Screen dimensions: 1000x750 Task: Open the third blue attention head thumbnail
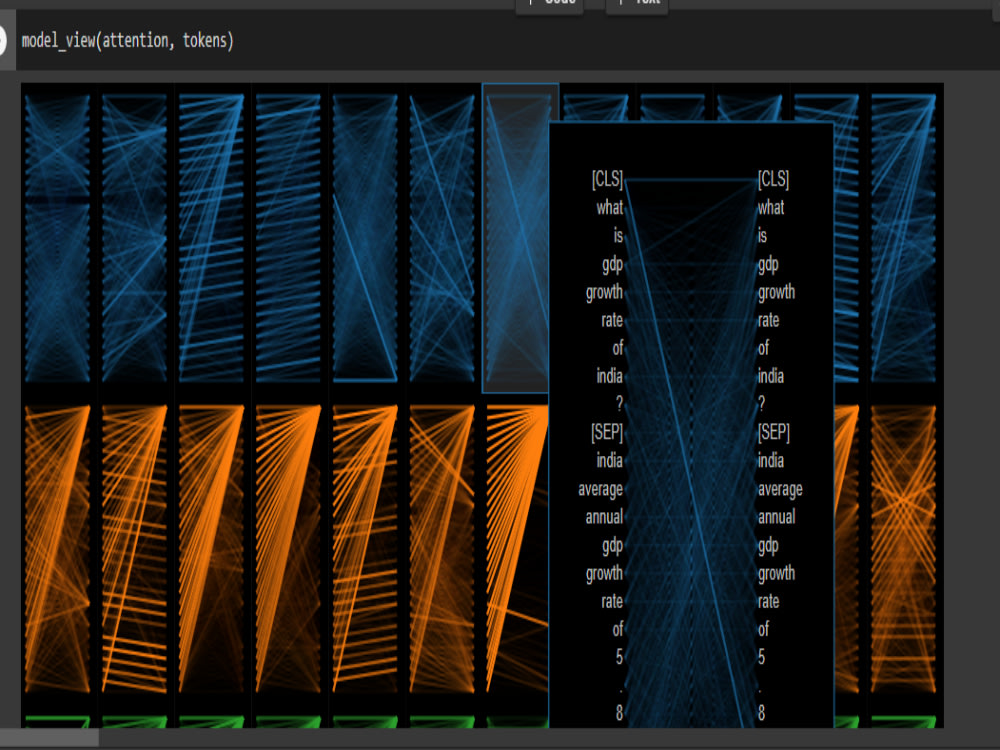point(211,238)
